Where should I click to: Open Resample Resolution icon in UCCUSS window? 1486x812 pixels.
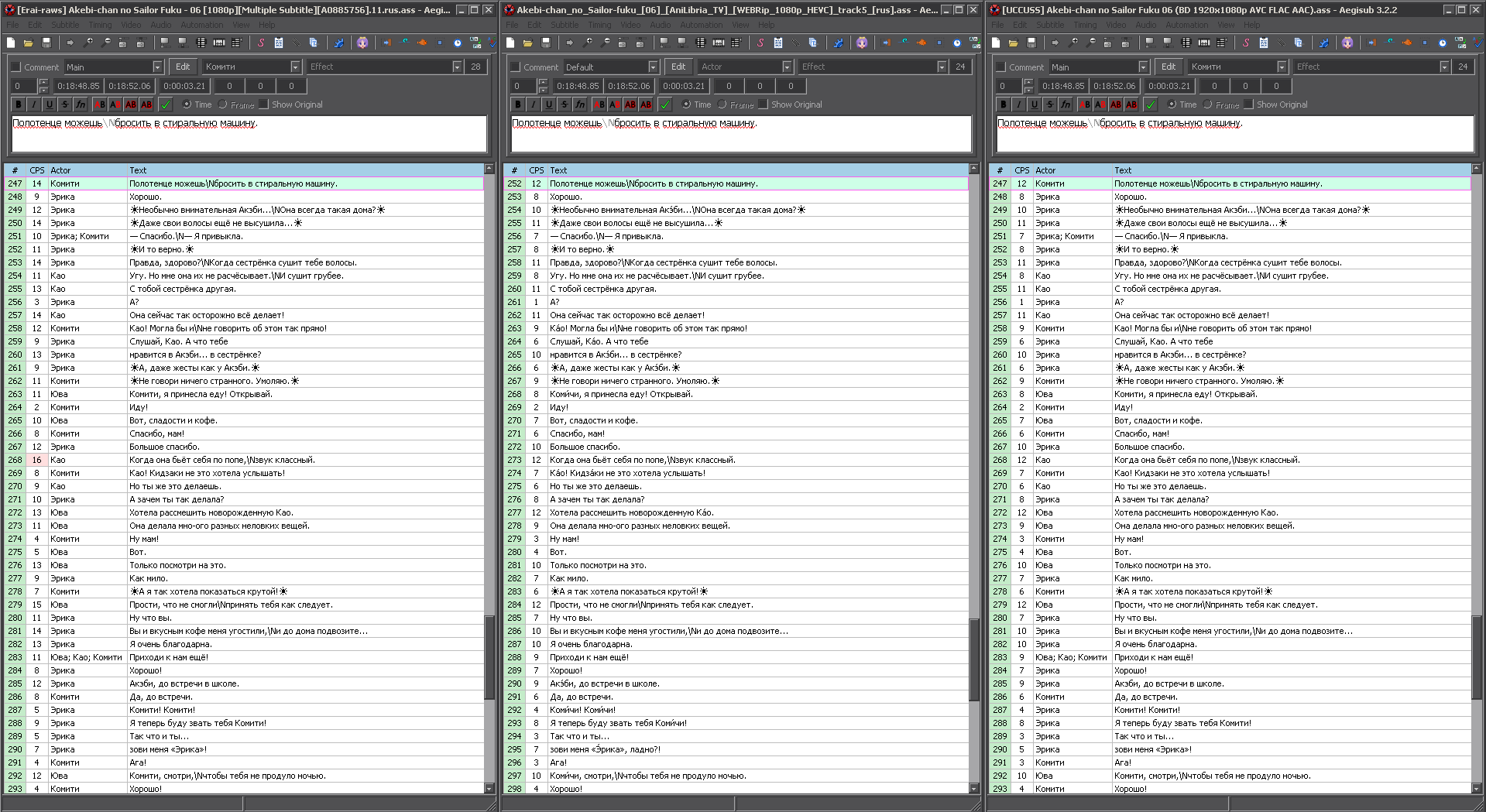click(1425, 43)
